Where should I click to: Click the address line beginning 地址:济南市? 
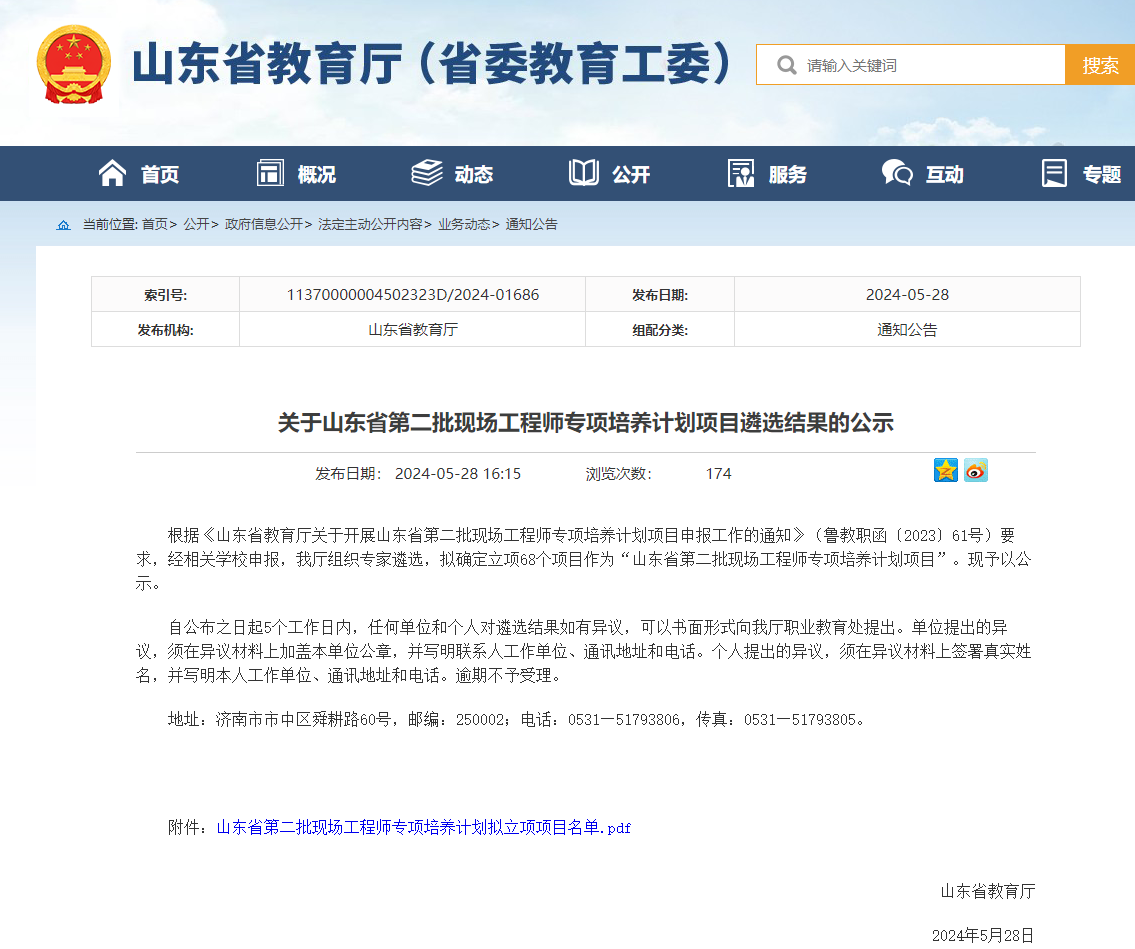[516, 720]
